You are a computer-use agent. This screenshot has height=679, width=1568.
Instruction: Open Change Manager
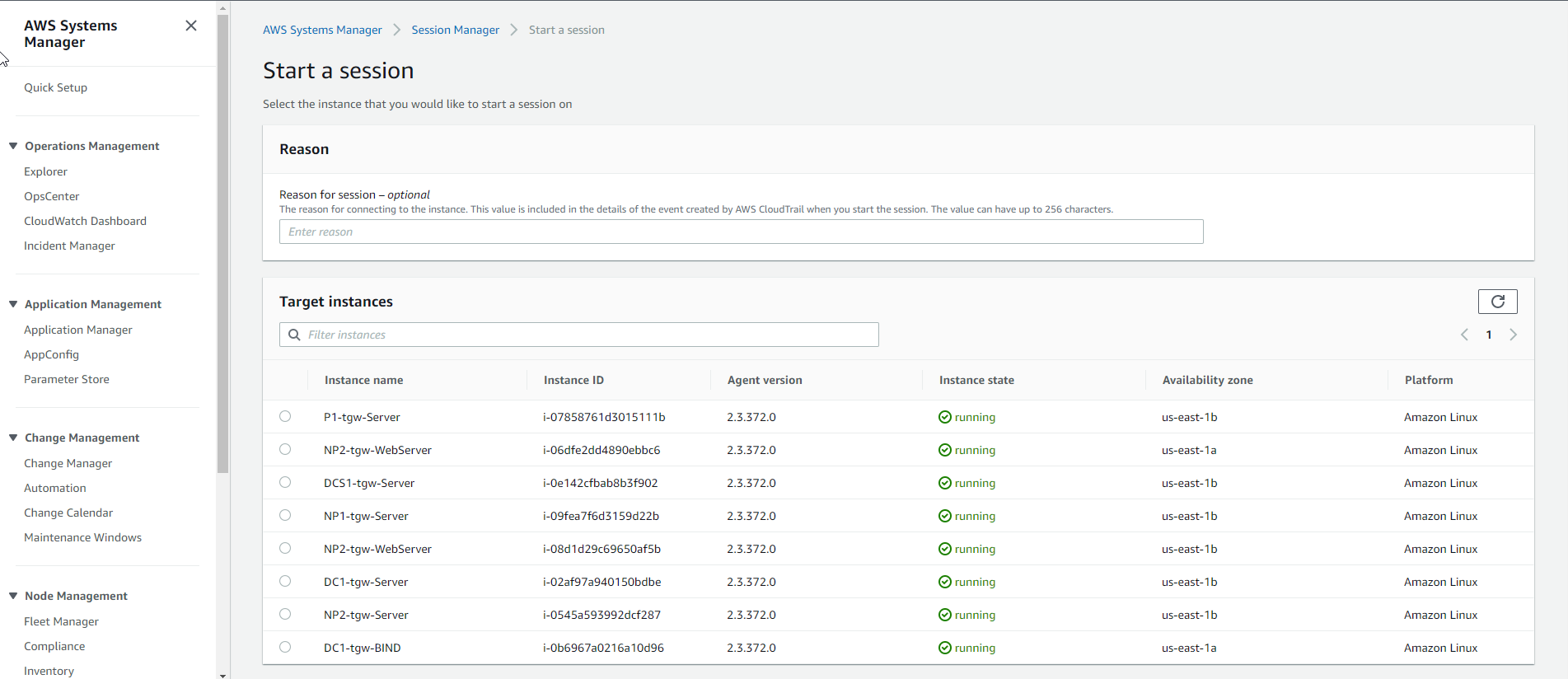coord(68,463)
